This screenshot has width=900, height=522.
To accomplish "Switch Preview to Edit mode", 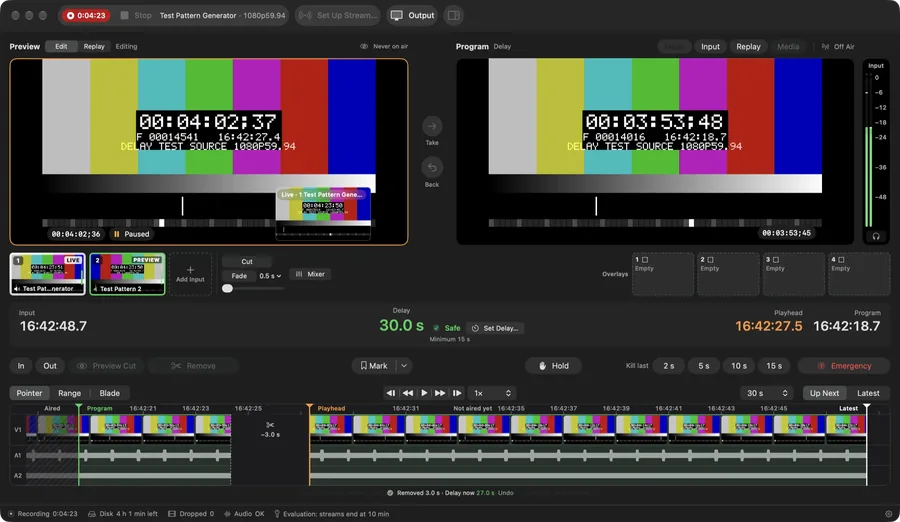I will [x=61, y=47].
